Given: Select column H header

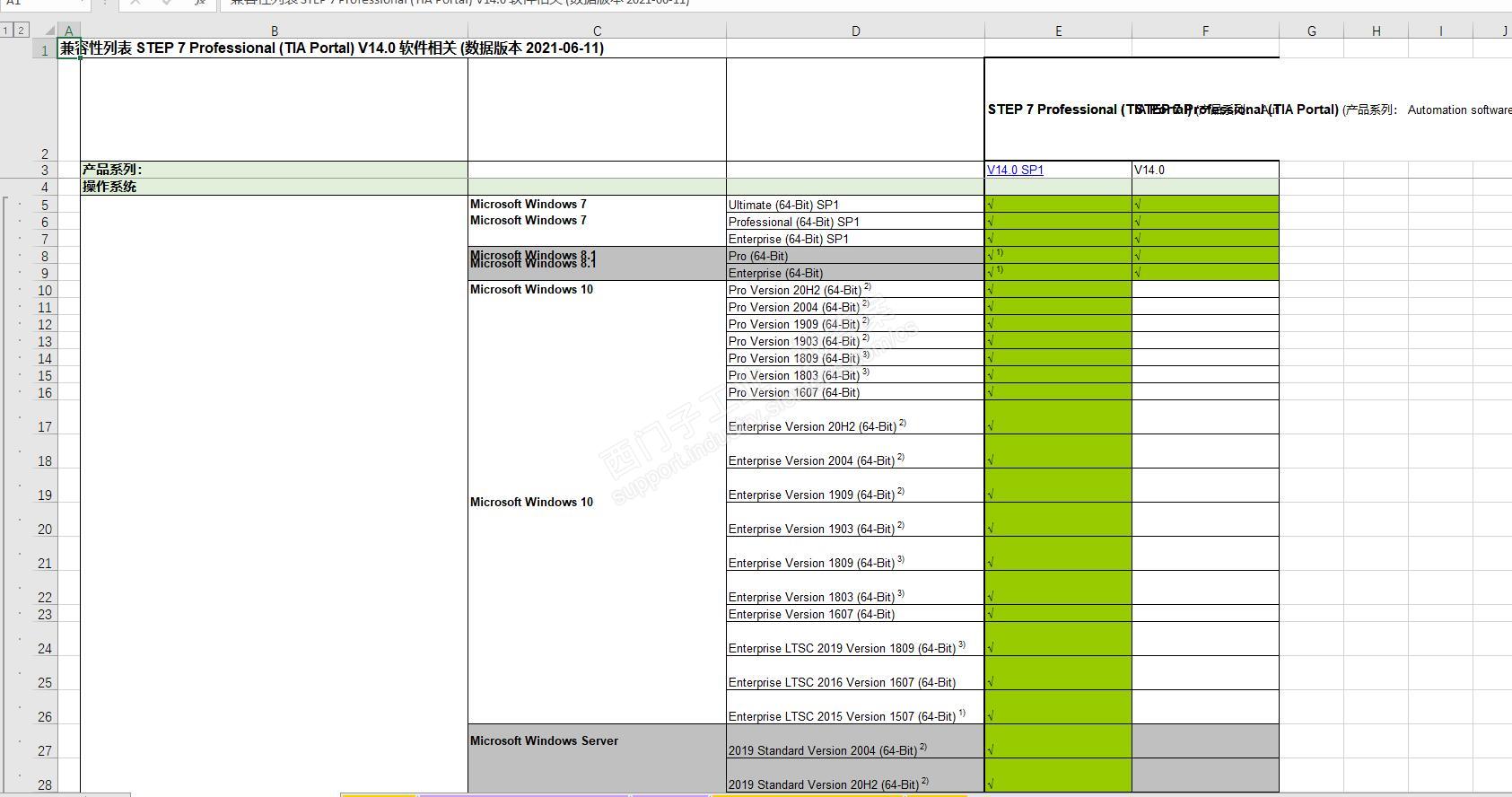Looking at the screenshot, I should pos(1376,31).
